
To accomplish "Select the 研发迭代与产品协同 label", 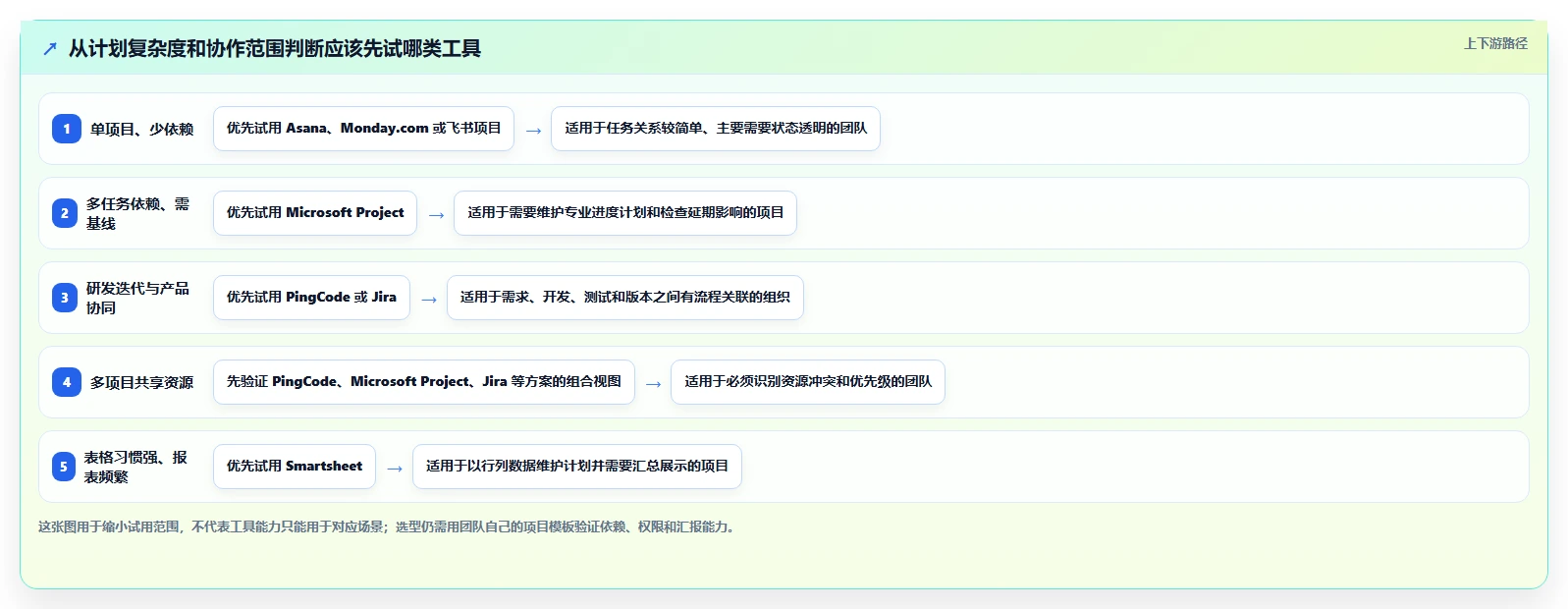I will click(x=137, y=298).
